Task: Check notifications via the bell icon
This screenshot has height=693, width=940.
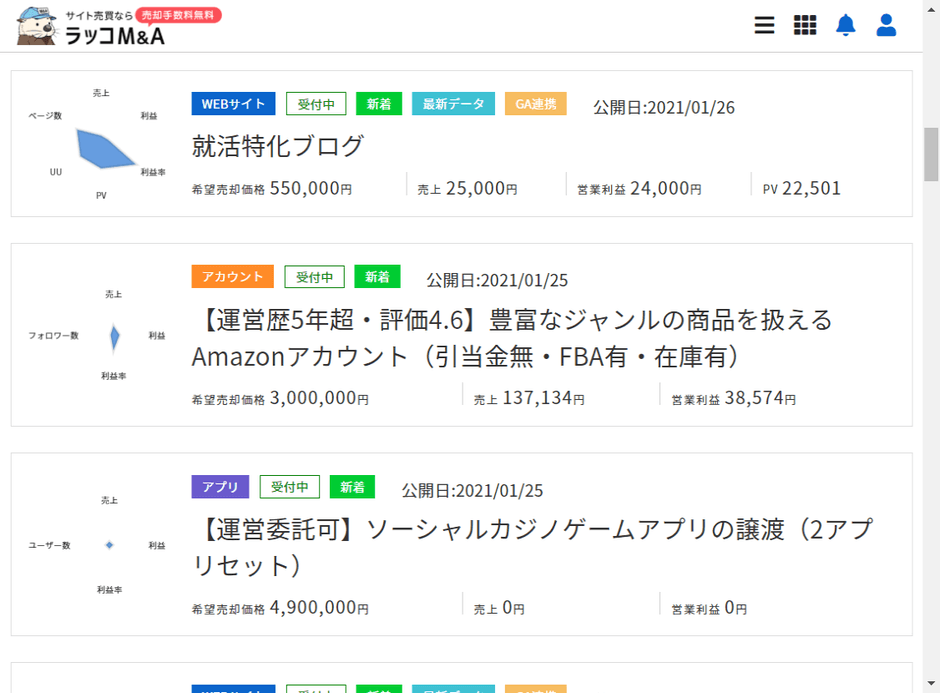Action: point(845,25)
